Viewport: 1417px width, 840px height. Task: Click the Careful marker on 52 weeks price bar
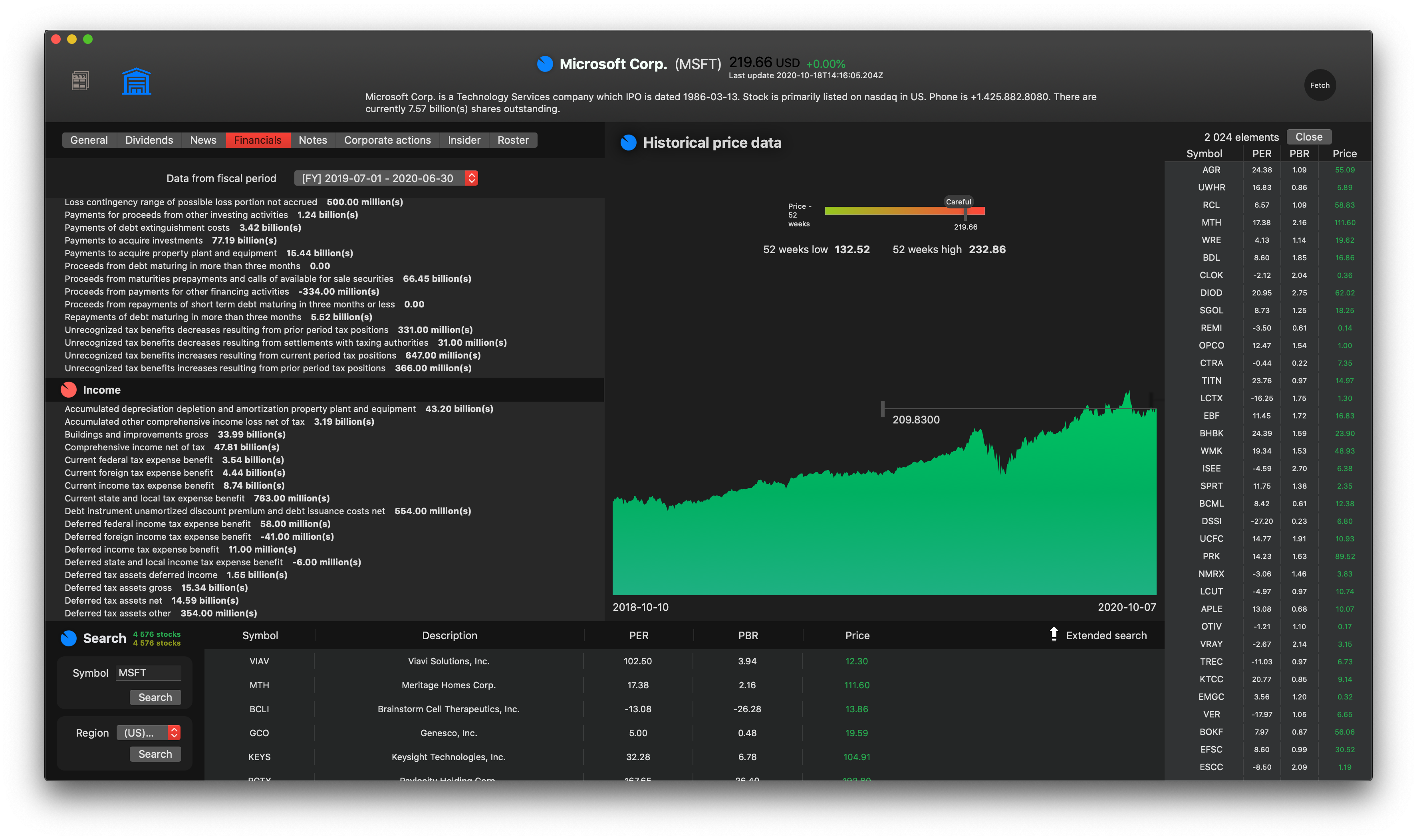click(x=958, y=202)
